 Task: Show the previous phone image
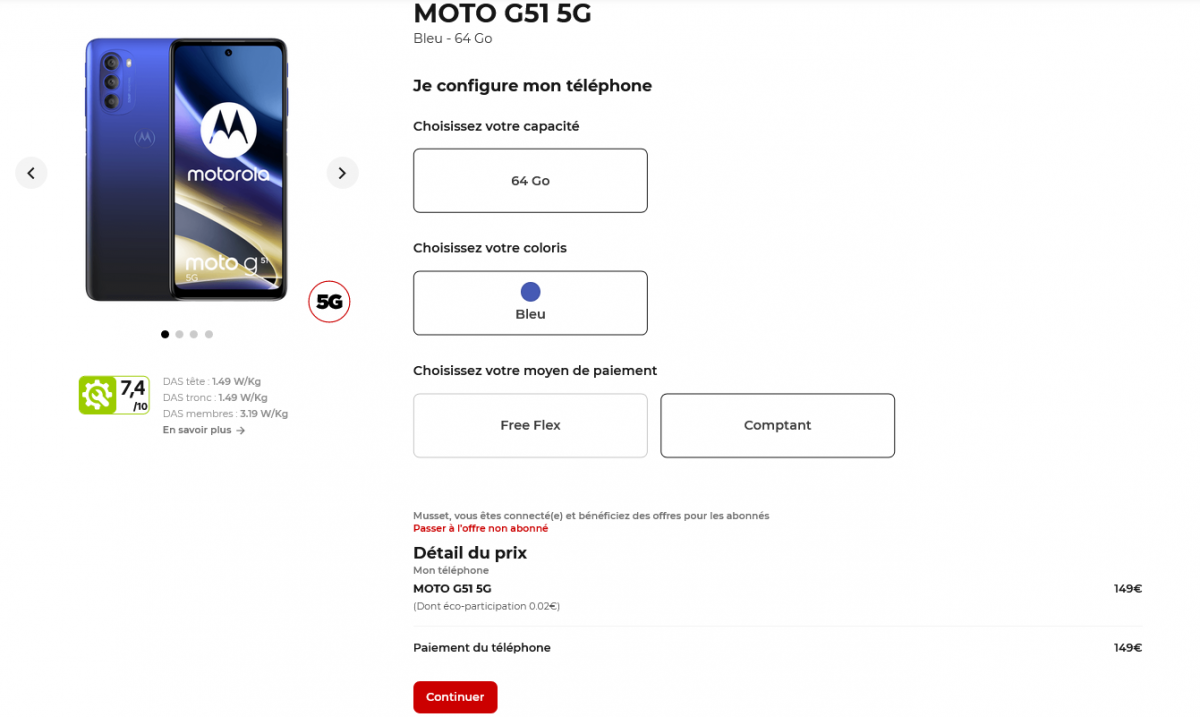pyautogui.click(x=31, y=173)
